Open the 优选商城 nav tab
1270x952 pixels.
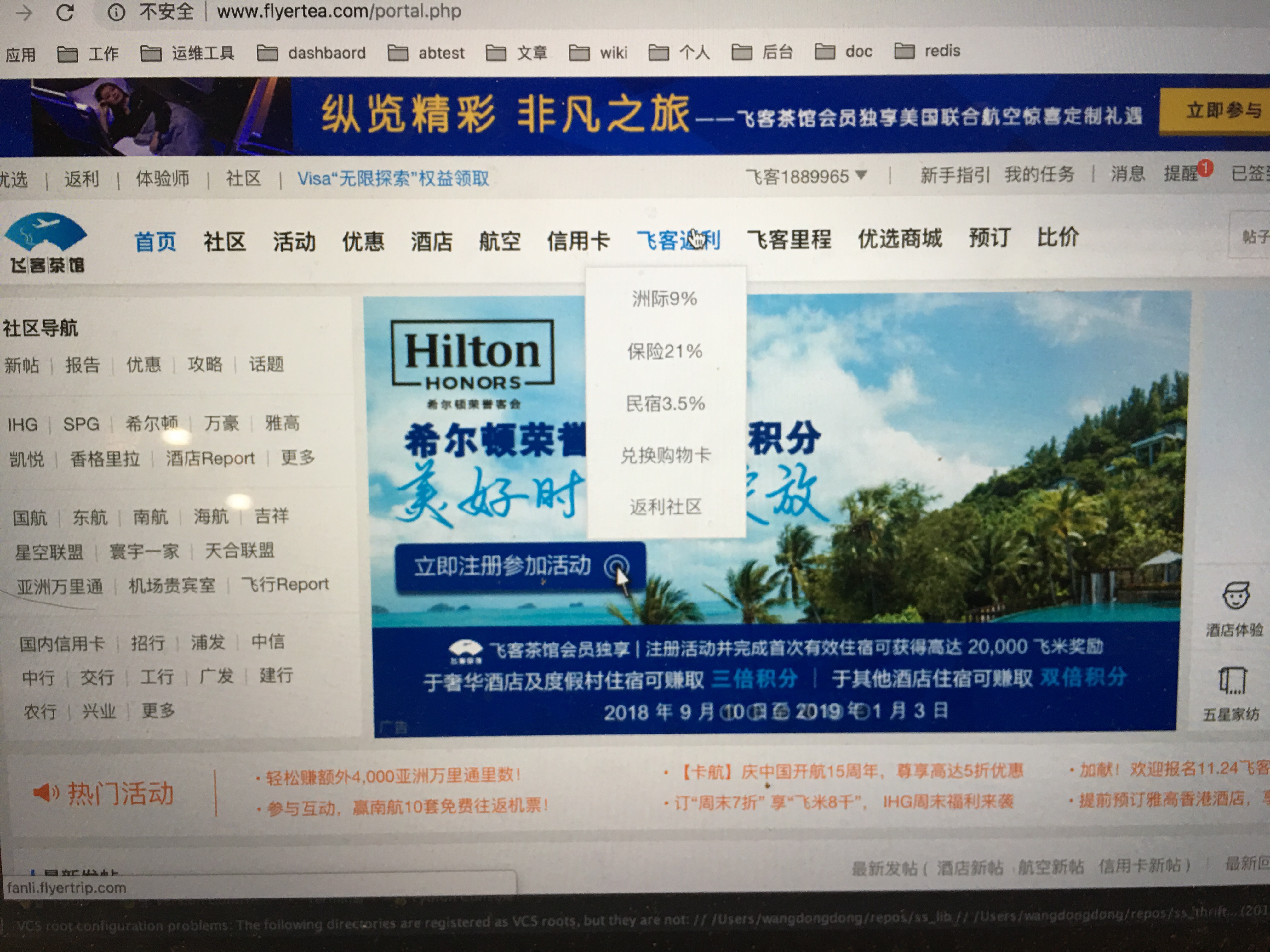(900, 238)
